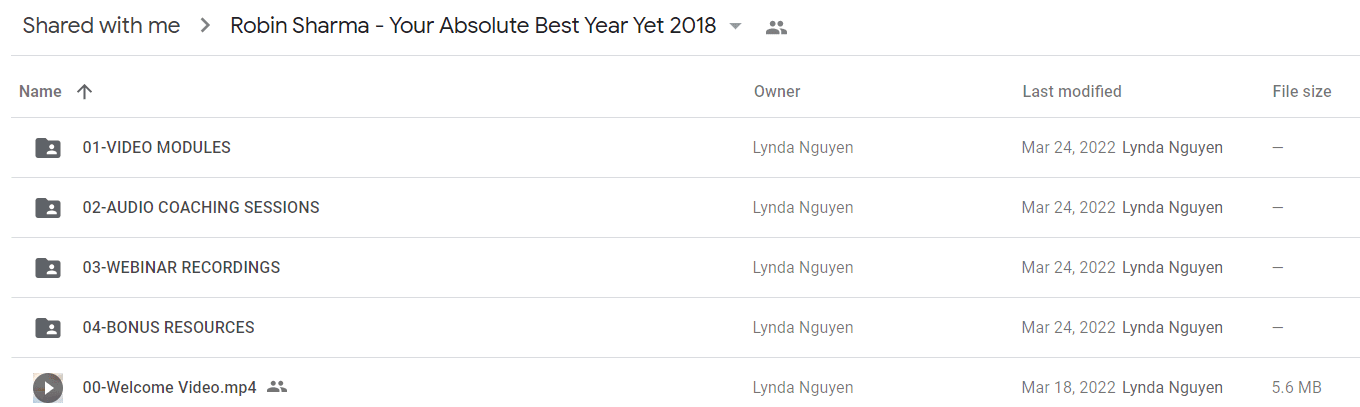Expand the folder title dropdown arrow
This screenshot has height=407, width=1360.
[736, 27]
